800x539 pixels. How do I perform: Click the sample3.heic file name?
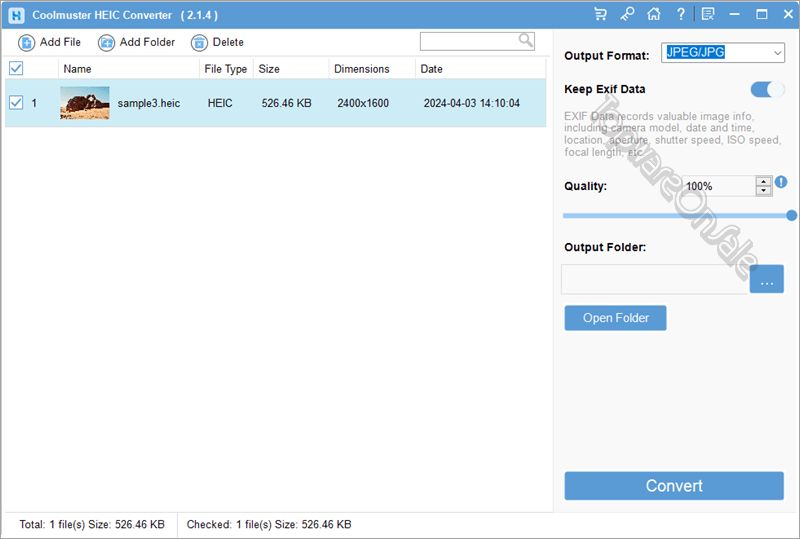click(149, 103)
